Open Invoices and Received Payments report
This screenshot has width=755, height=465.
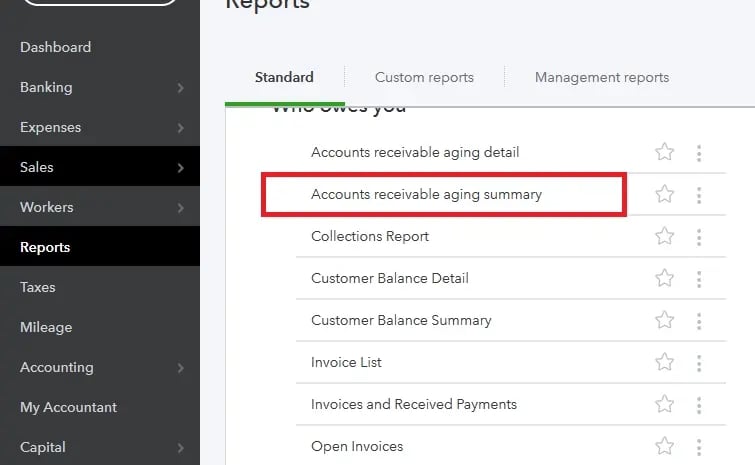coord(414,404)
